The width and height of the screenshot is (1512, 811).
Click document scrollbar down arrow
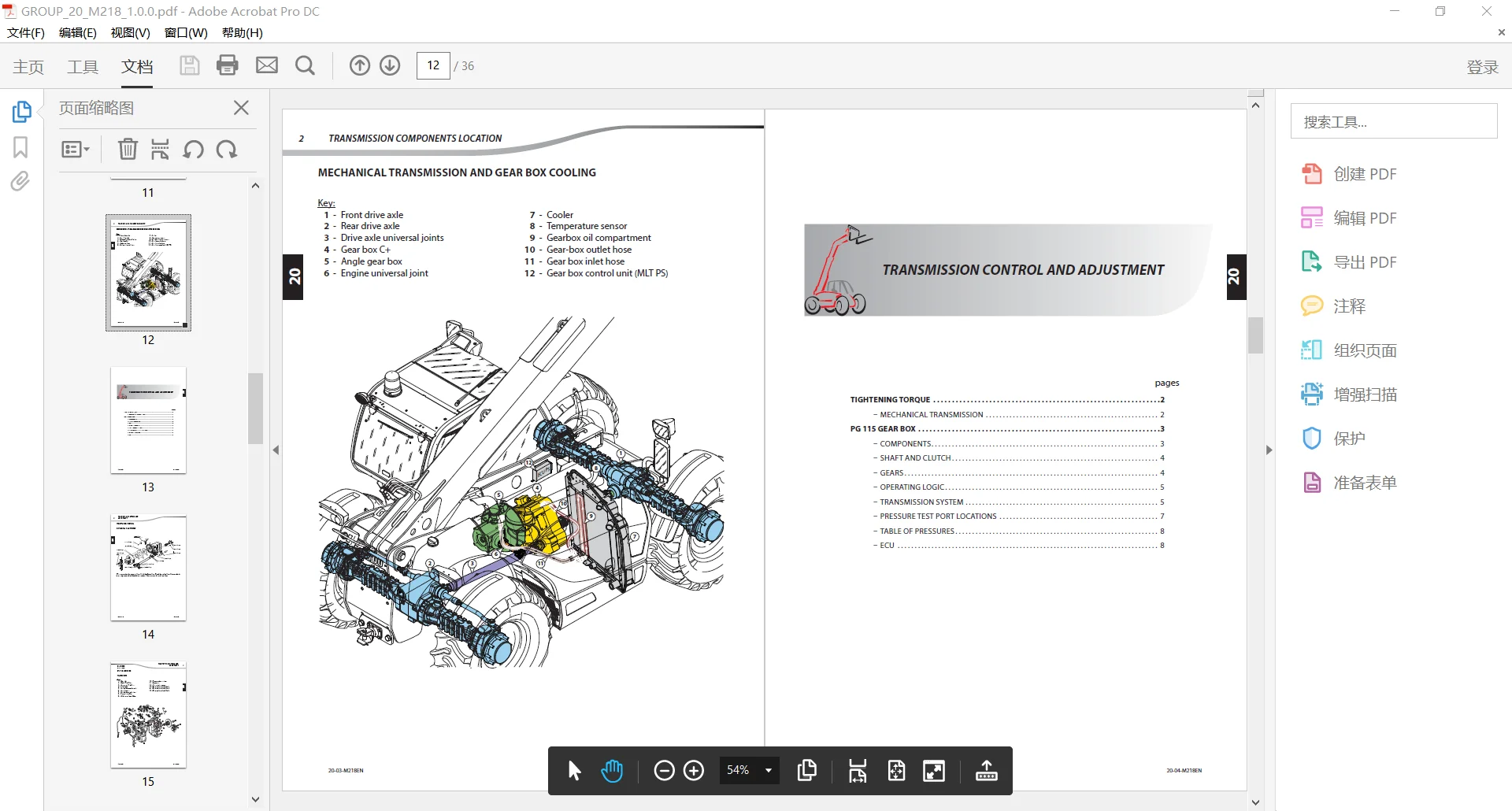tap(1256, 803)
